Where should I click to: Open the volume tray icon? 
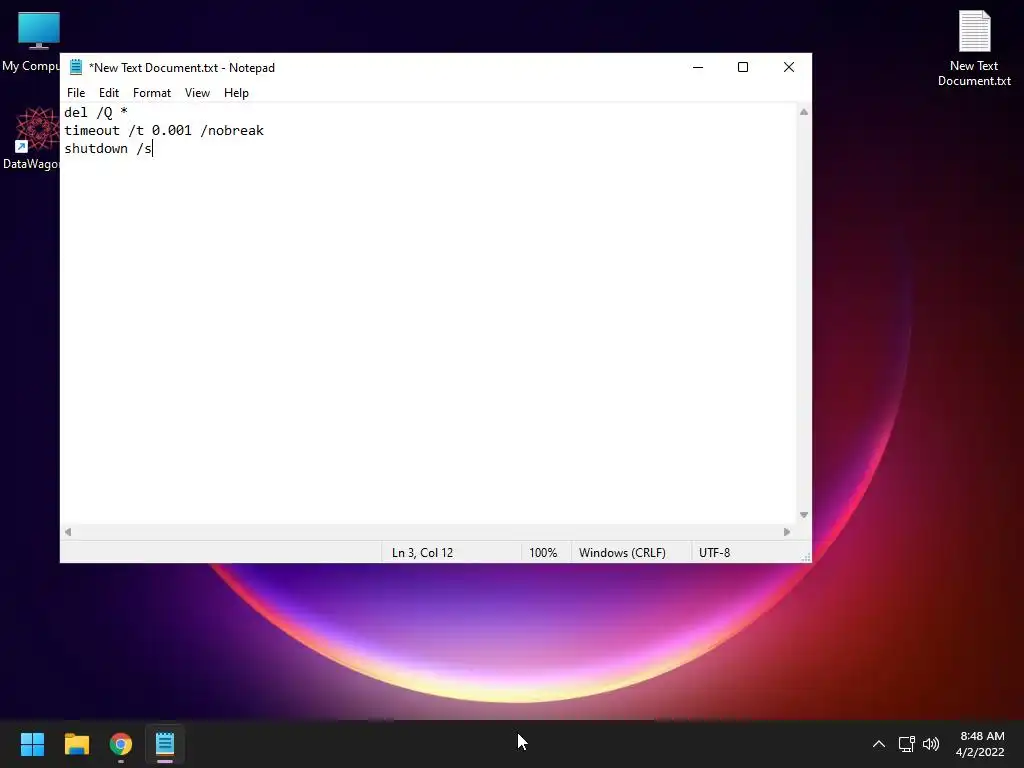click(x=931, y=744)
